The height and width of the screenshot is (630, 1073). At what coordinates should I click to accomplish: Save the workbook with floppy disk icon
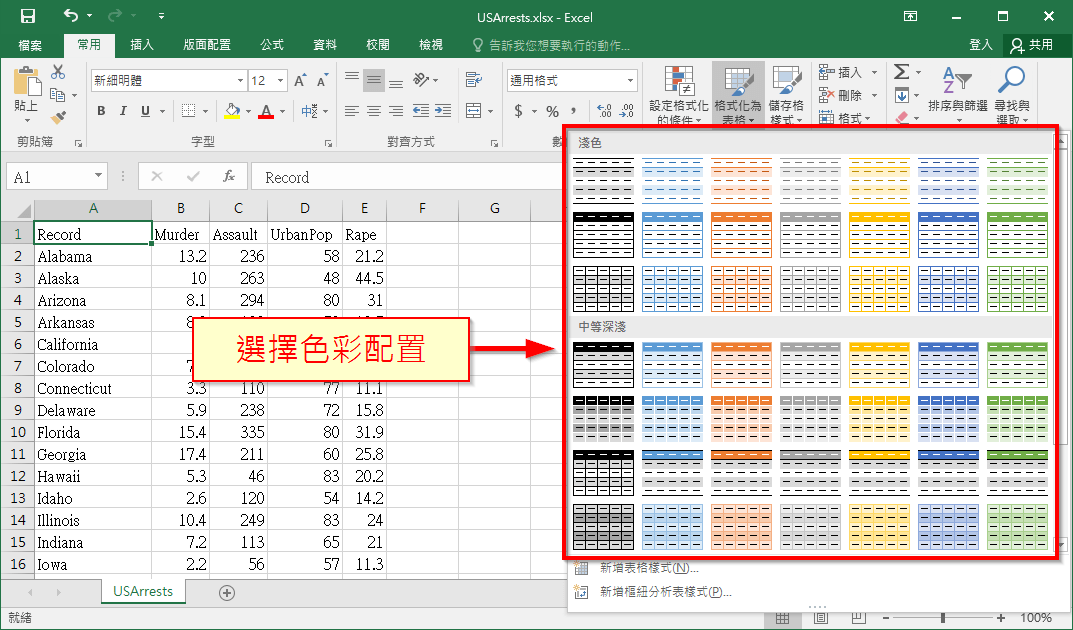[x=27, y=16]
